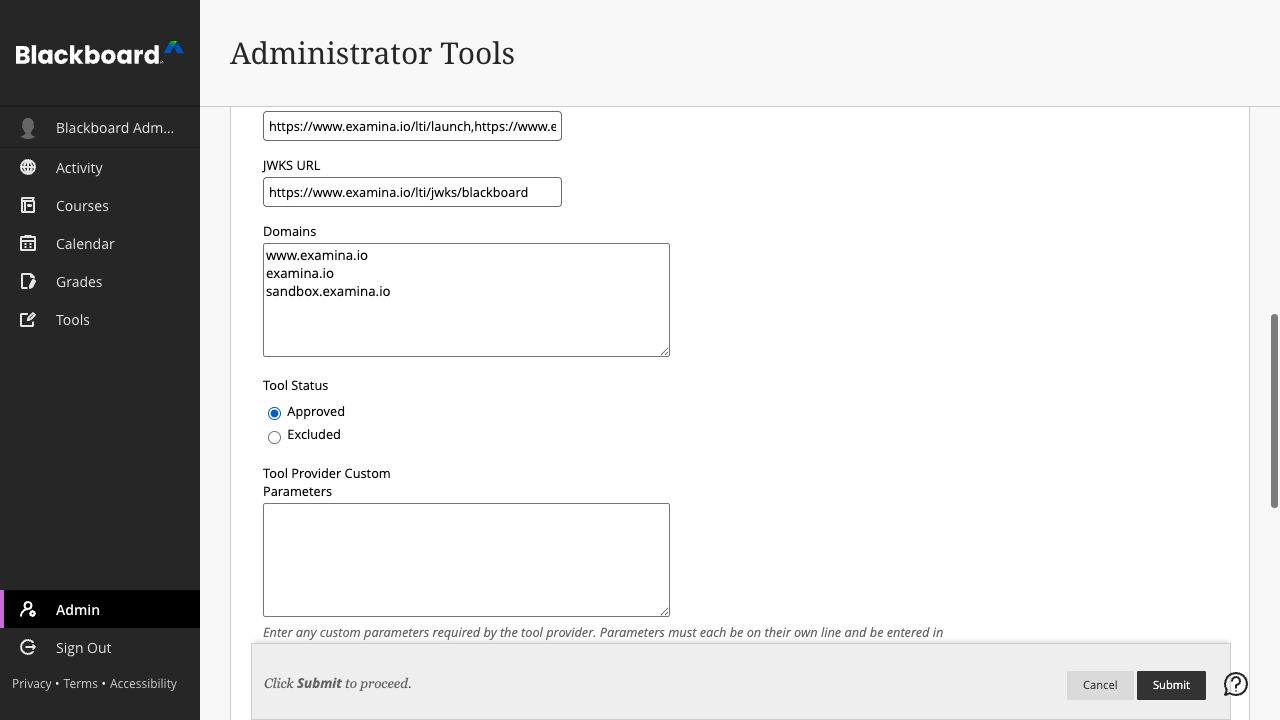Select the Approved tool status radio

[x=274, y=413]
